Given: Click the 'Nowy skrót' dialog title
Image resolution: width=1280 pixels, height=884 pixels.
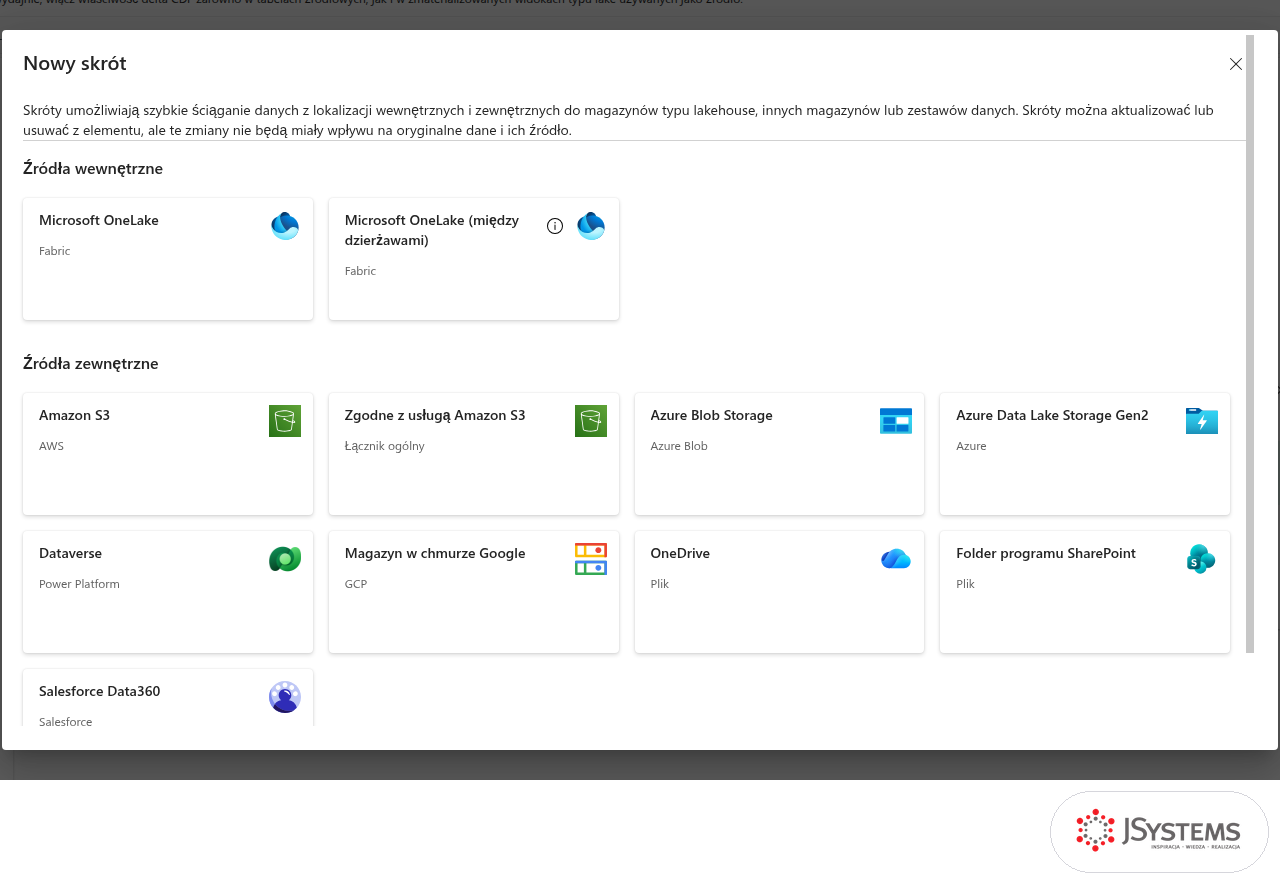Looking at the screenshot, I should click(75, 64).
